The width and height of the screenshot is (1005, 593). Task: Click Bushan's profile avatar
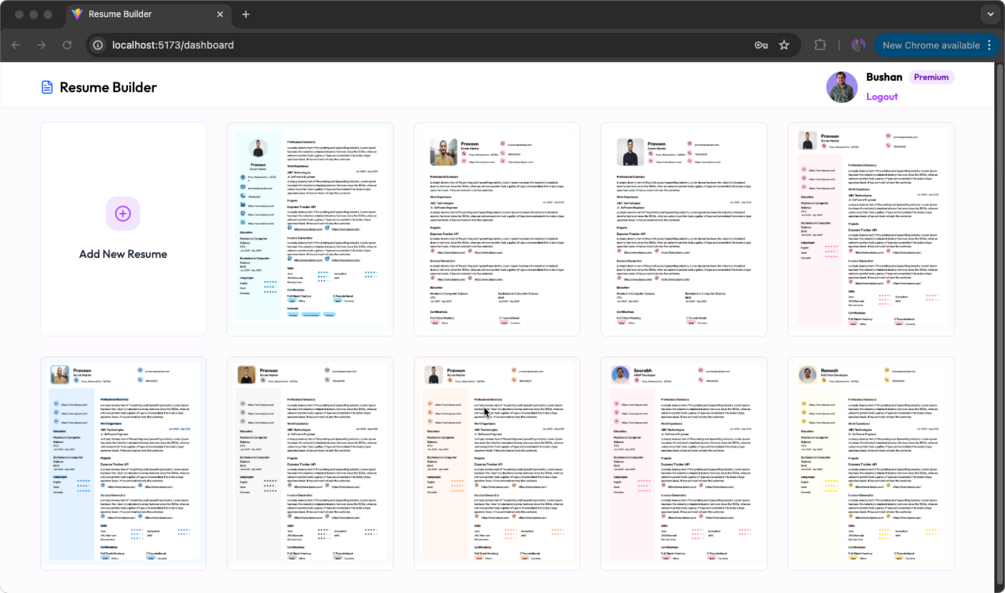point(842,87)
